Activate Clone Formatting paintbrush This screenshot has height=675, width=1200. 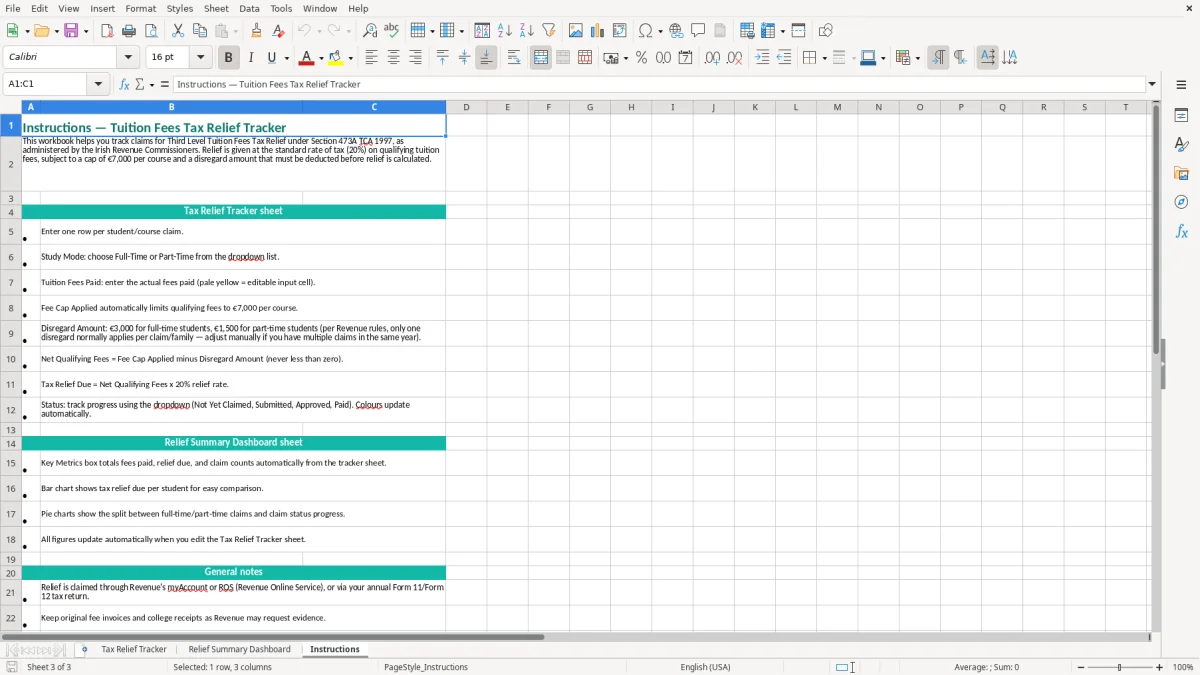tap(257, 31)
